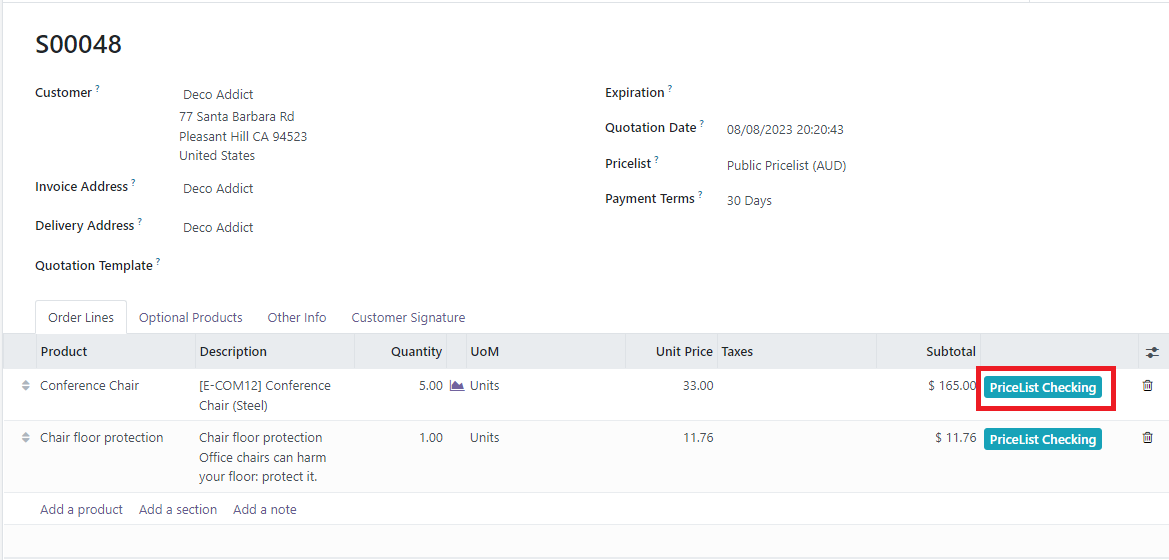Expand the Customer selection Deco Addict
Viewport: 1169px width, 560px height.
click(x=218, y=95)
